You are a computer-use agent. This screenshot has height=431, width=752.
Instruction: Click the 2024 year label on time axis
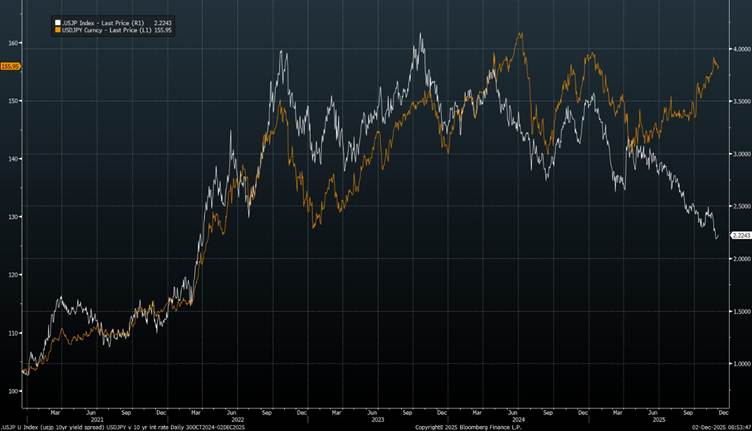518,418
